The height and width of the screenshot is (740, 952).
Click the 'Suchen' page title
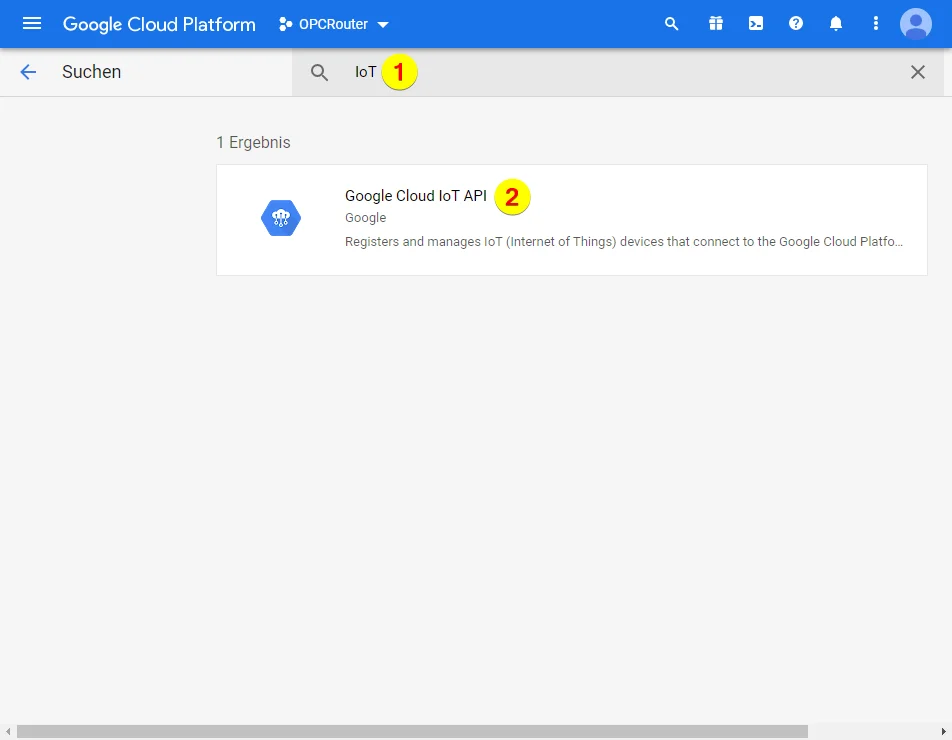(x=92, y=72)
